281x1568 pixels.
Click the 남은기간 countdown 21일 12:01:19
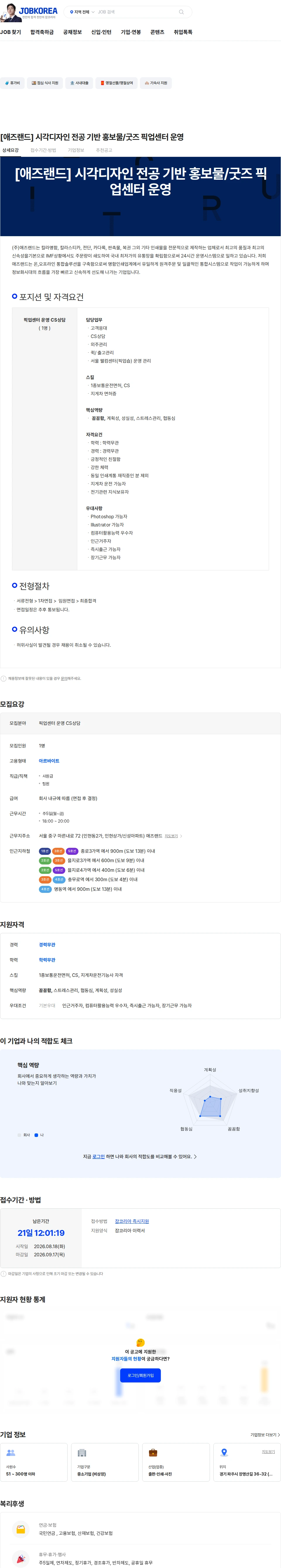pos(41,1233)
